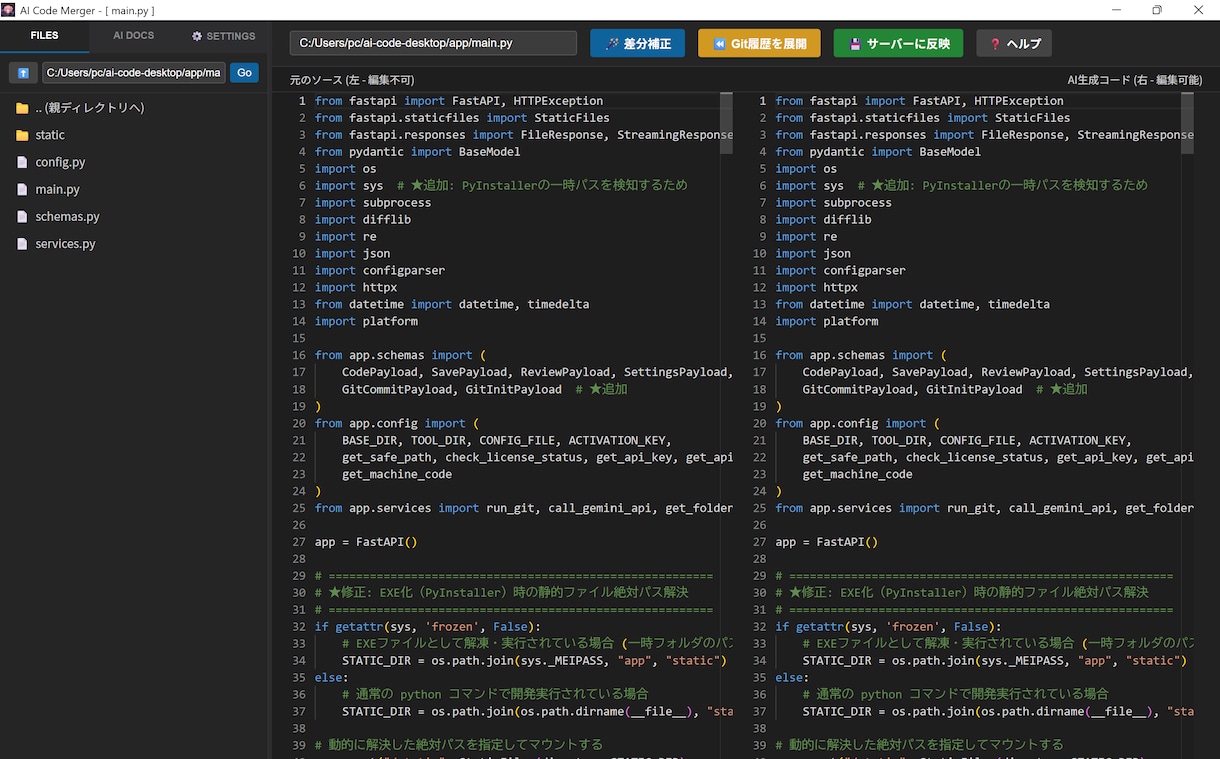Click the Git履歴を展開 button
Viewport: 1220px width, 759px height.
point(759,44)
